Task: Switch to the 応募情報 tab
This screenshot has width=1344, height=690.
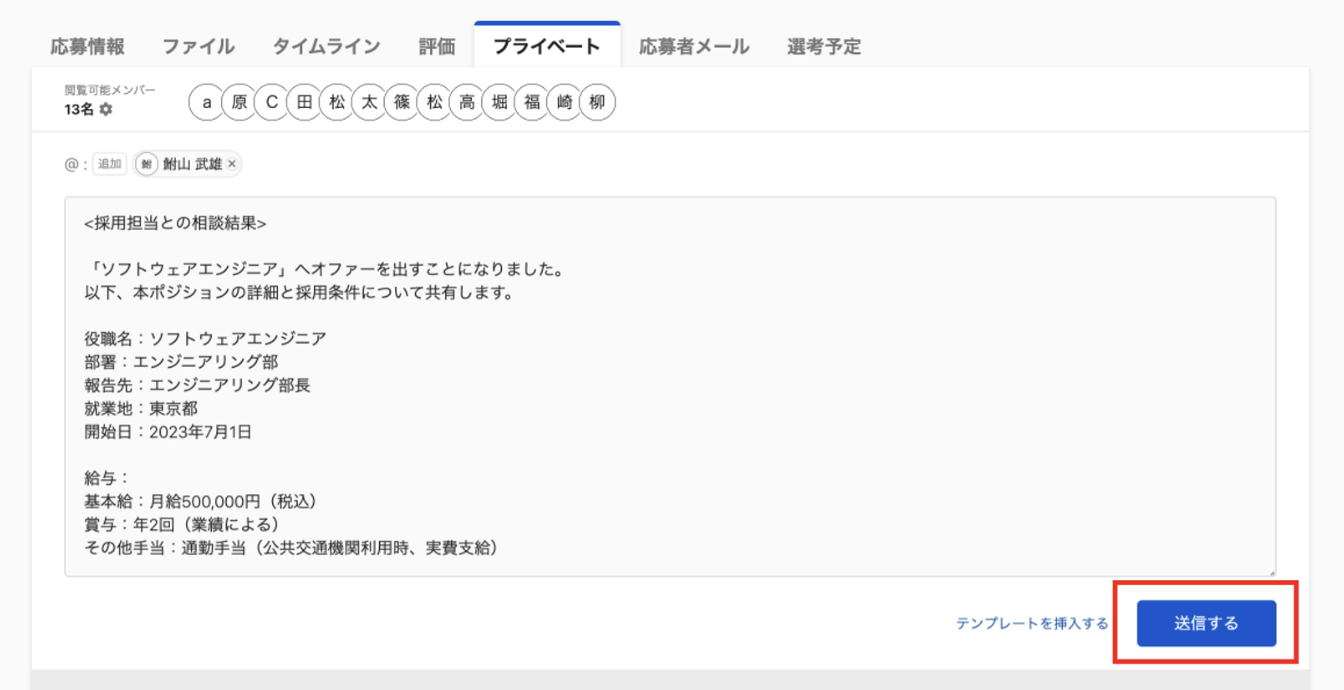Action: pyautogui.click(x=88, y=46)
